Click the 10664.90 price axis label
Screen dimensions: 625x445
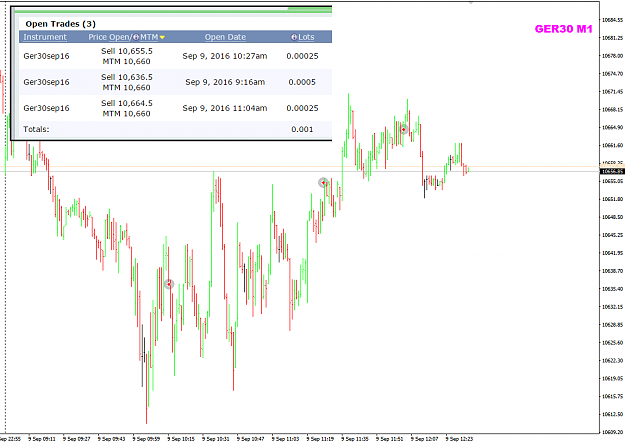[613, 128]
